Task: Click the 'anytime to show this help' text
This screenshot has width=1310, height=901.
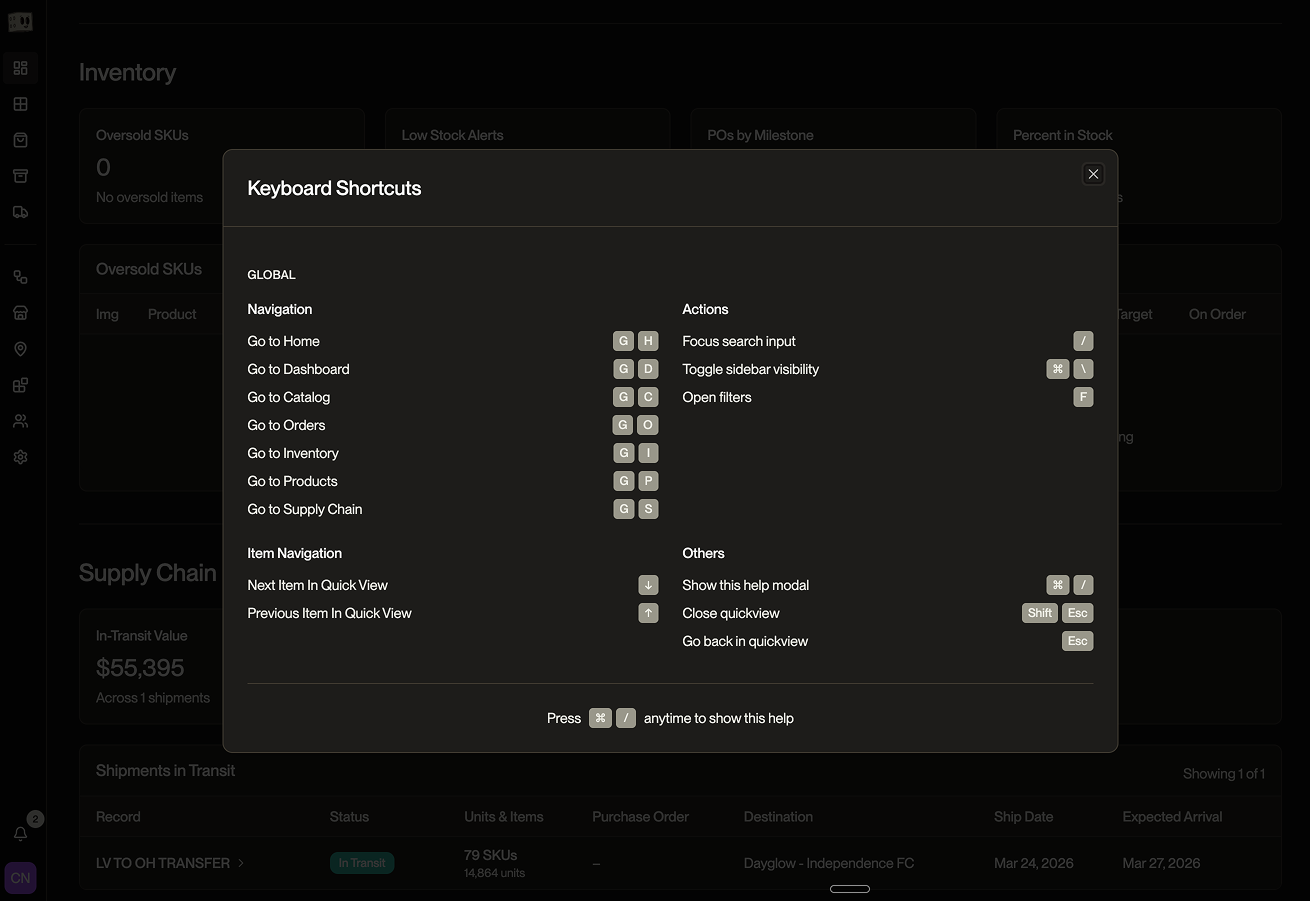Action: point(718,718)
